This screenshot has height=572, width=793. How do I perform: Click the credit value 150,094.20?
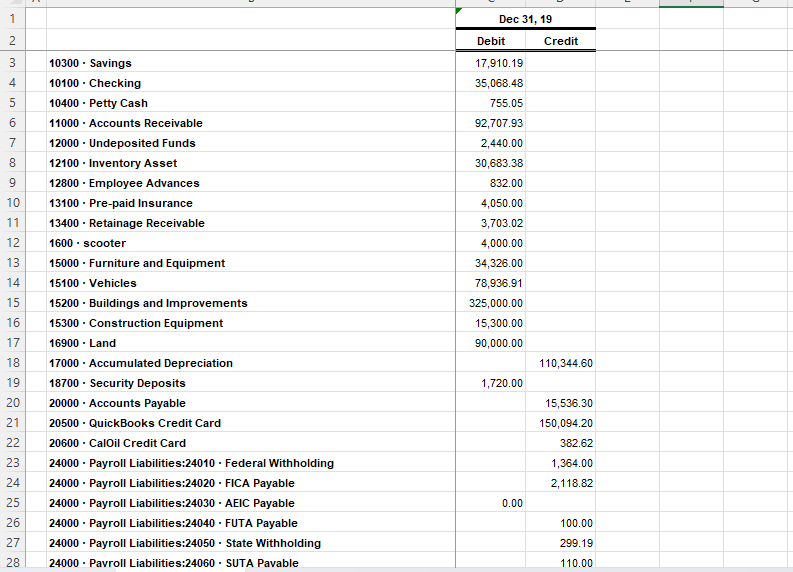click(x=560, y=422)
